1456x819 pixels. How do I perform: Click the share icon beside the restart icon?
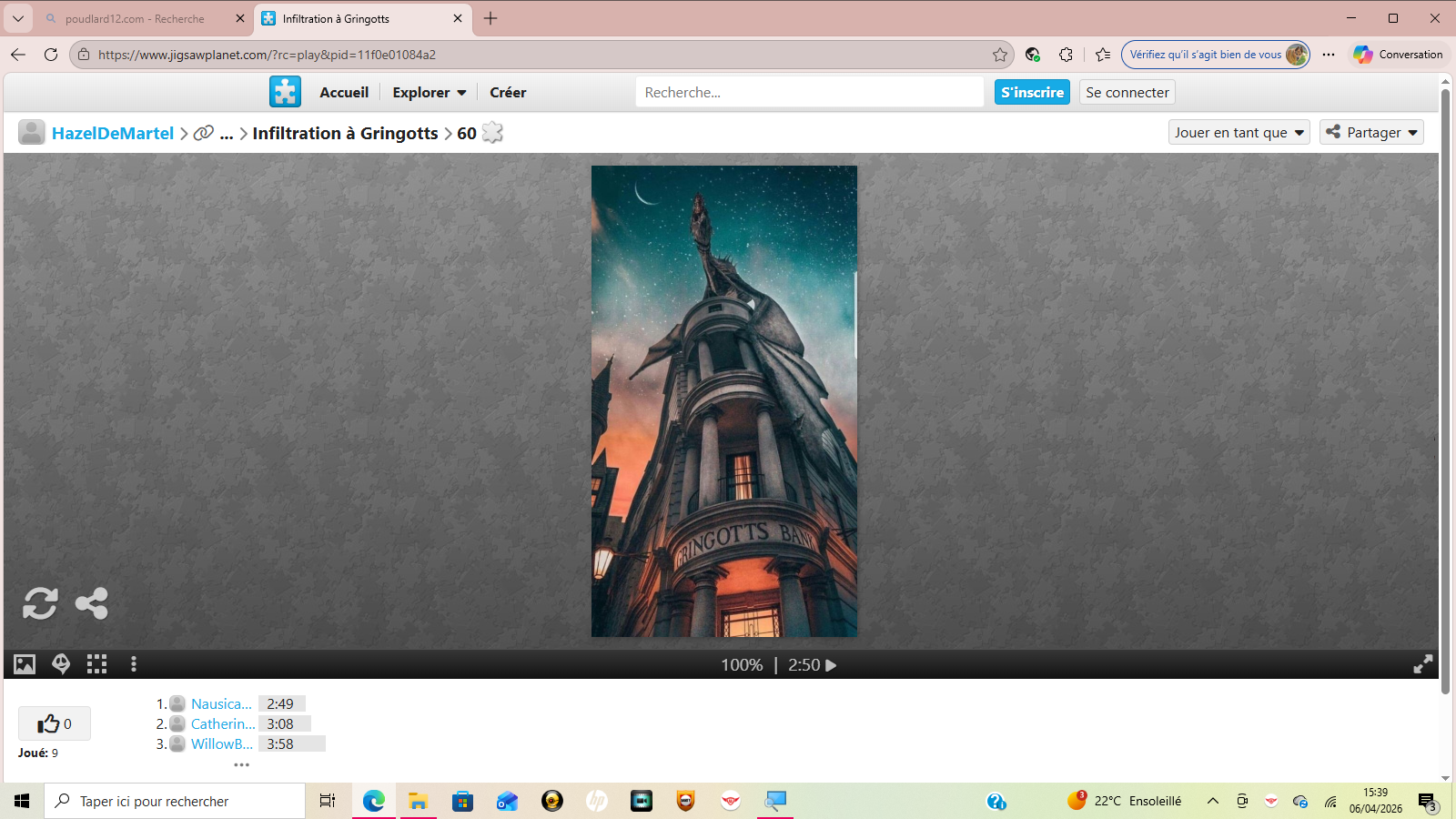pos(91,603)
